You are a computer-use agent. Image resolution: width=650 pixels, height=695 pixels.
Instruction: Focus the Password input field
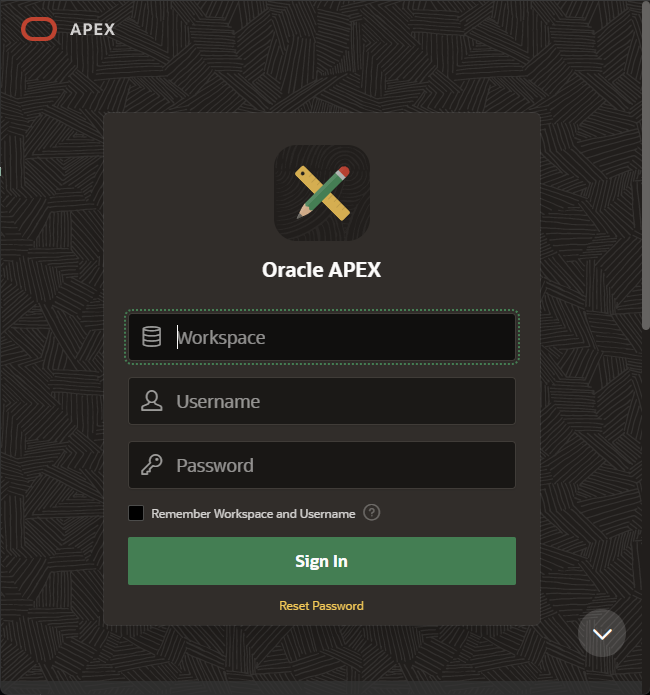pos(322,465)
